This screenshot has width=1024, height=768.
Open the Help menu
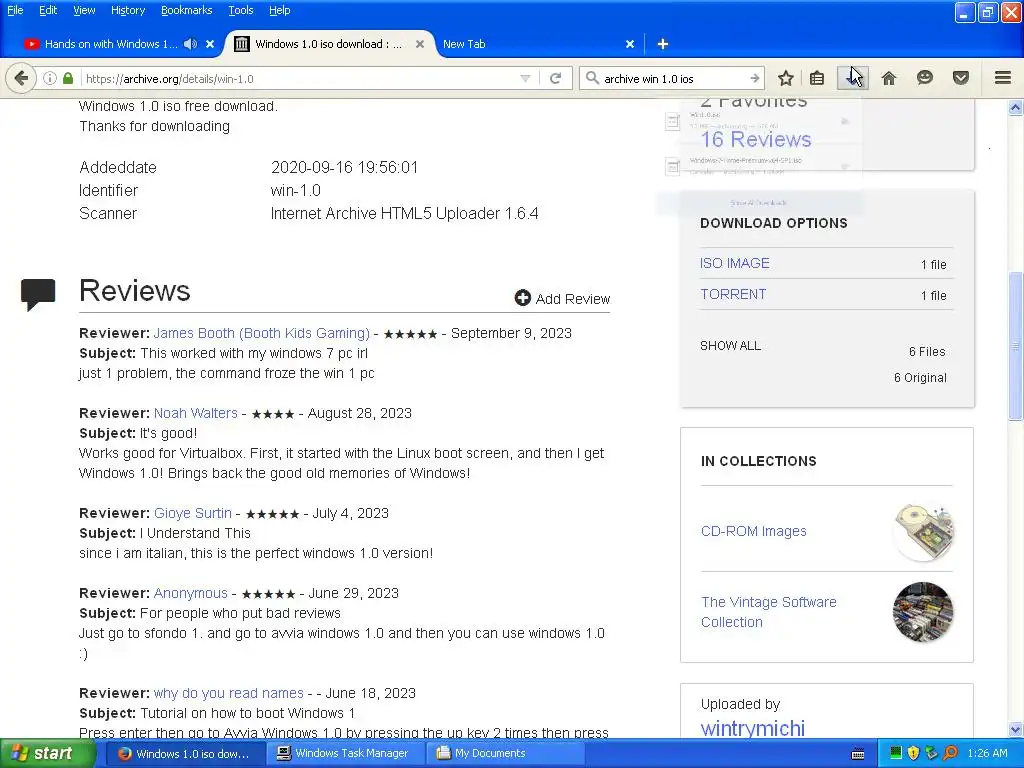point(280,10)
